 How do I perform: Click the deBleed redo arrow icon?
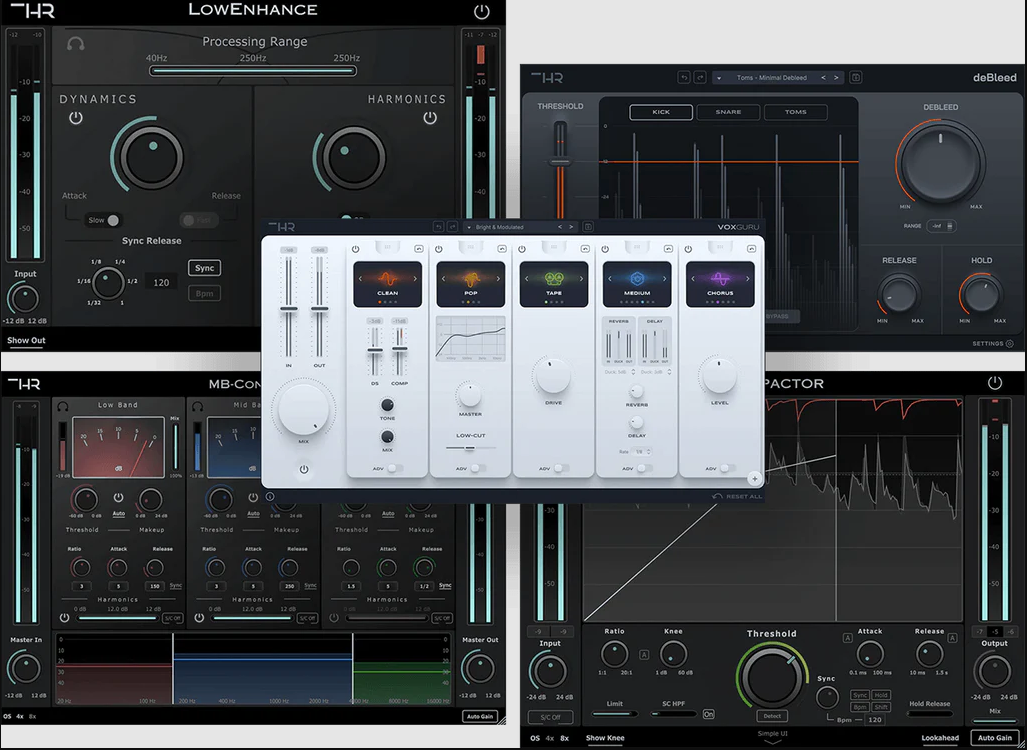coord(700,77)
